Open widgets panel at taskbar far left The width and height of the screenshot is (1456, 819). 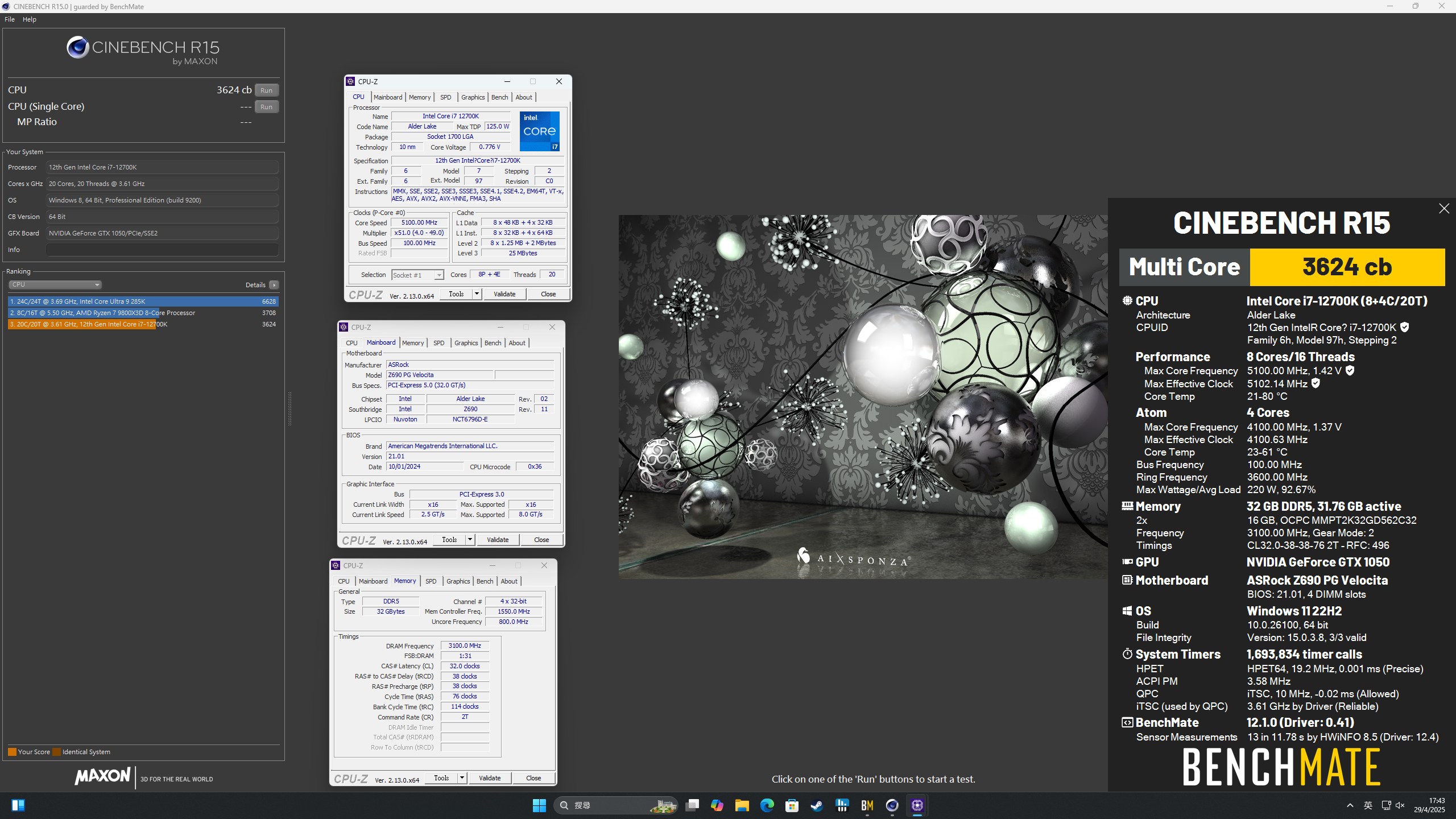point(18,805)
